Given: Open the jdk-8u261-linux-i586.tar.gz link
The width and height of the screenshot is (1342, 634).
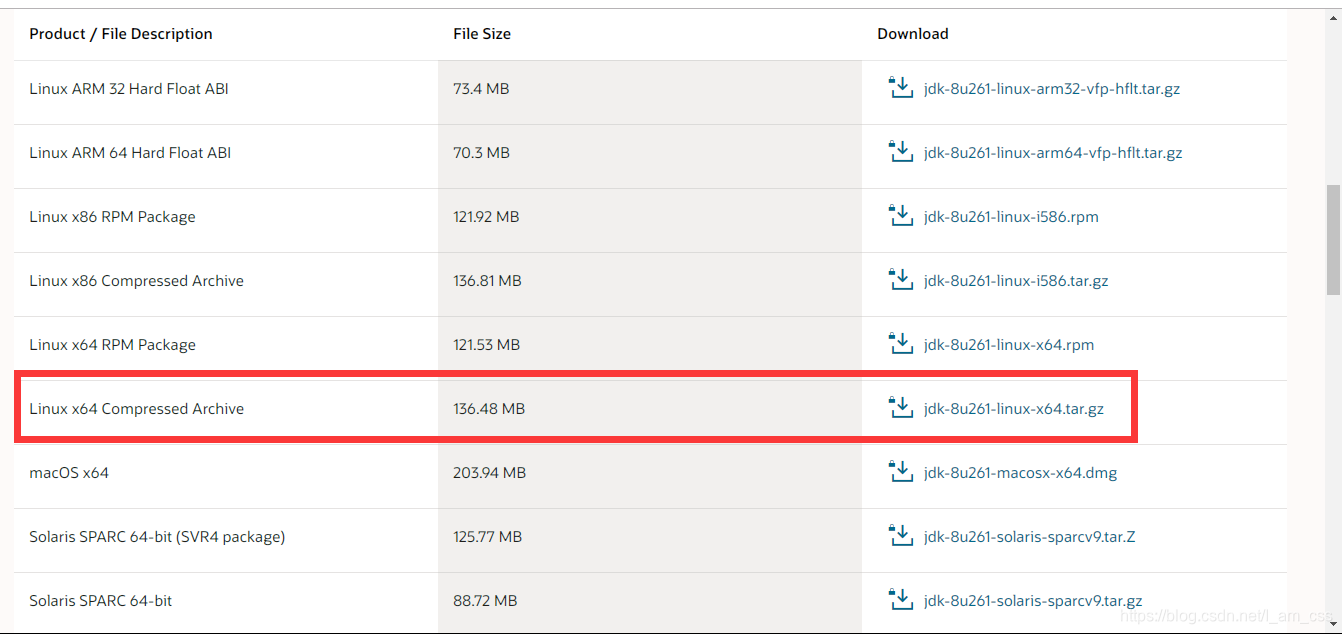Looking at the screenshot, I should tap(1016, 281).
